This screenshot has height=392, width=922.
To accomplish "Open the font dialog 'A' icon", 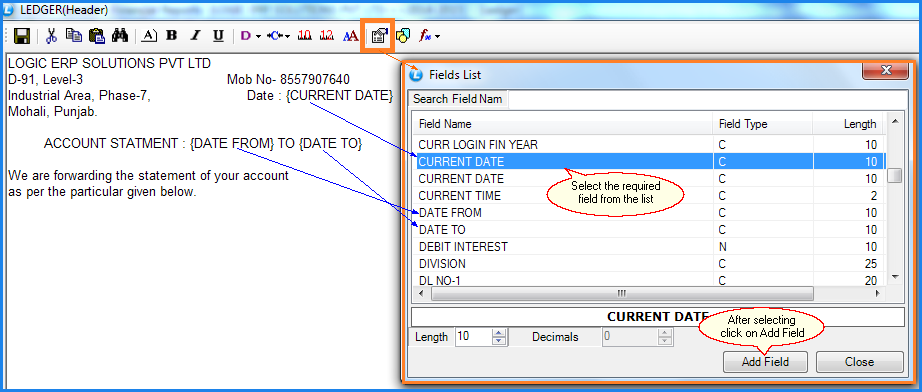I will point(149,36).
